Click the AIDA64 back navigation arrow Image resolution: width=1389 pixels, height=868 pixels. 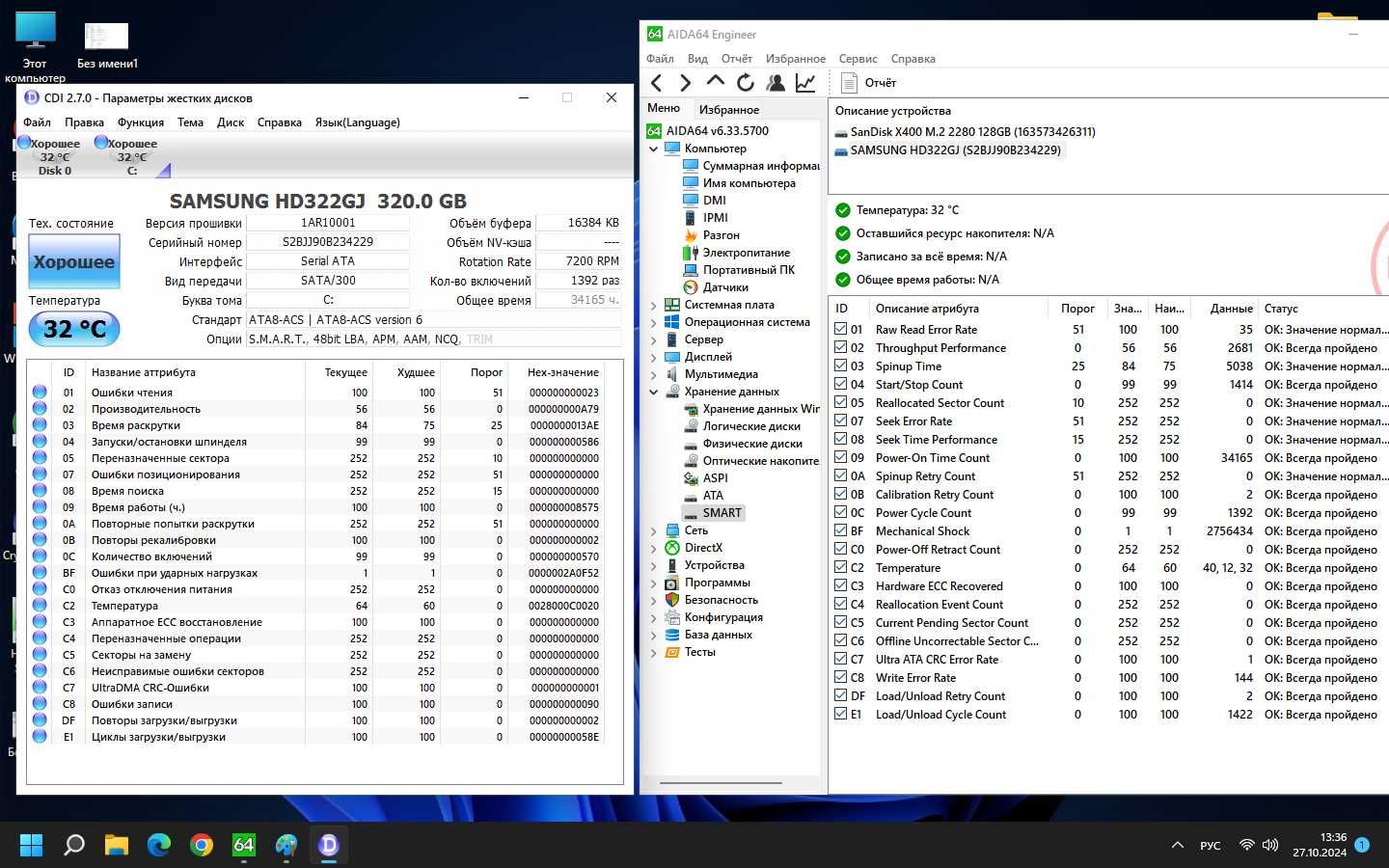click(656, 83)
